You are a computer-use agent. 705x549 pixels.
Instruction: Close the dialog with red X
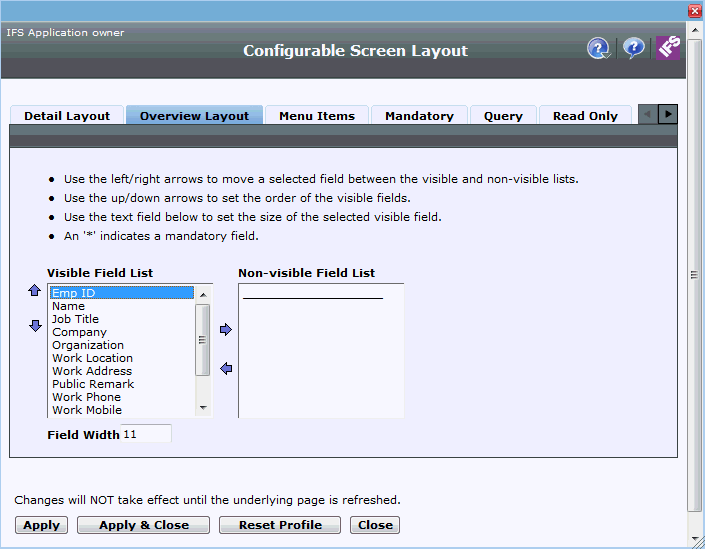pos(694,10)
